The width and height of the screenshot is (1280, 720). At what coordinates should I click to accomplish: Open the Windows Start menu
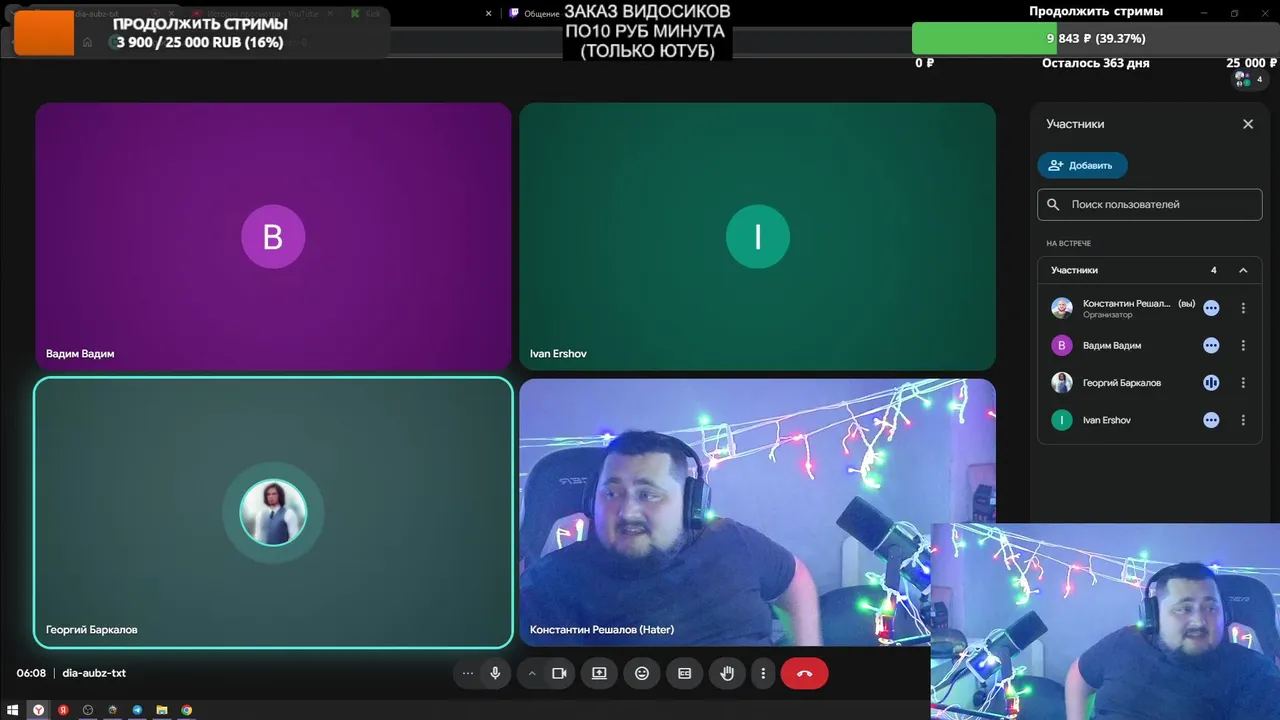coord(13,710)
